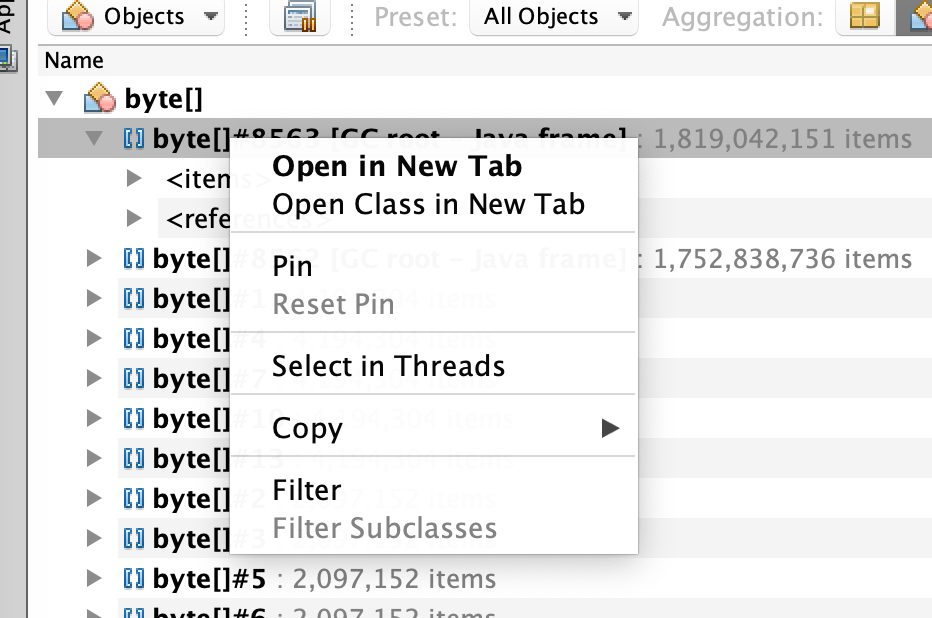Click the byte[]#8563 array instance icon

click(x=134, y=139)
